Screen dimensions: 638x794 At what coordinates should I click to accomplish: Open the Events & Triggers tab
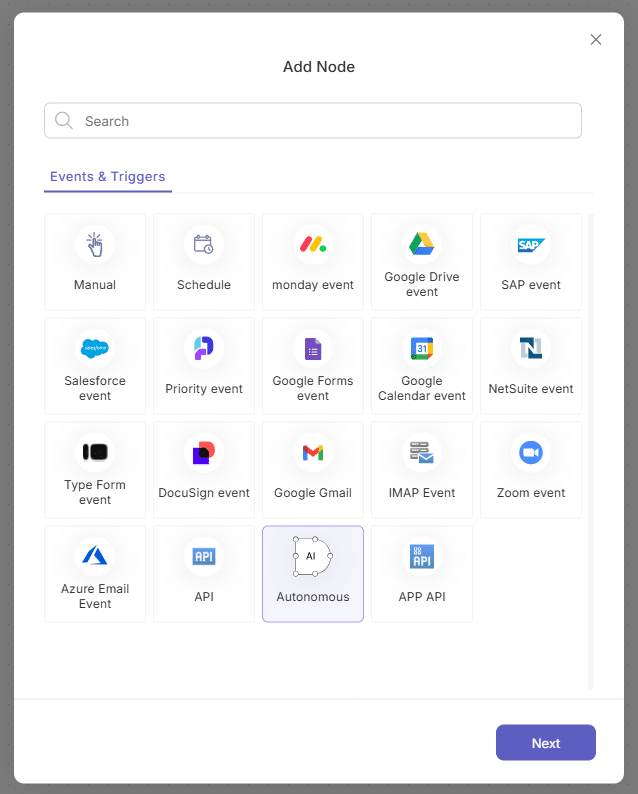point(107,177)
